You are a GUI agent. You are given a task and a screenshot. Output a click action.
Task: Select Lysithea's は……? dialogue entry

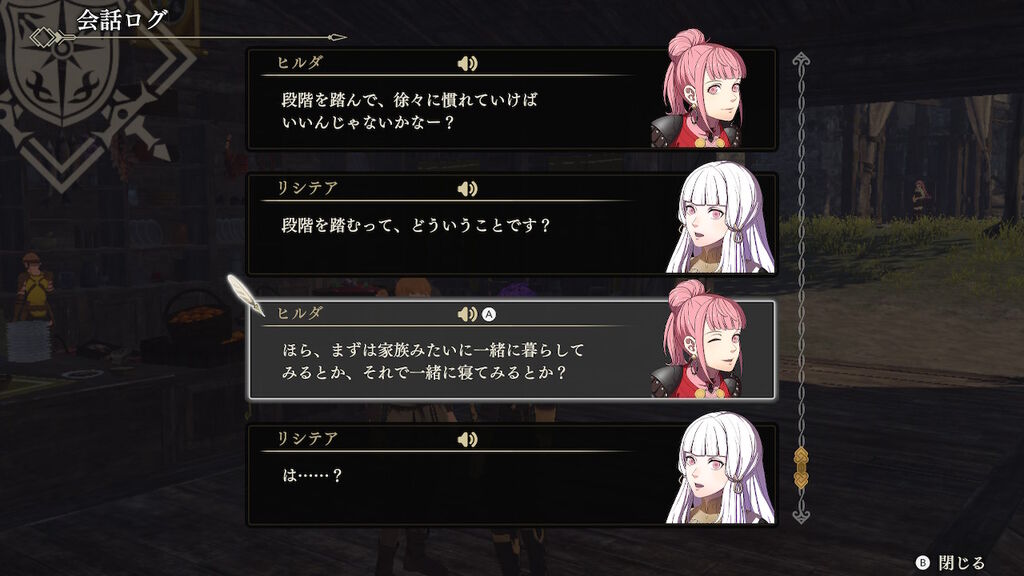click(x=511, y=475)
